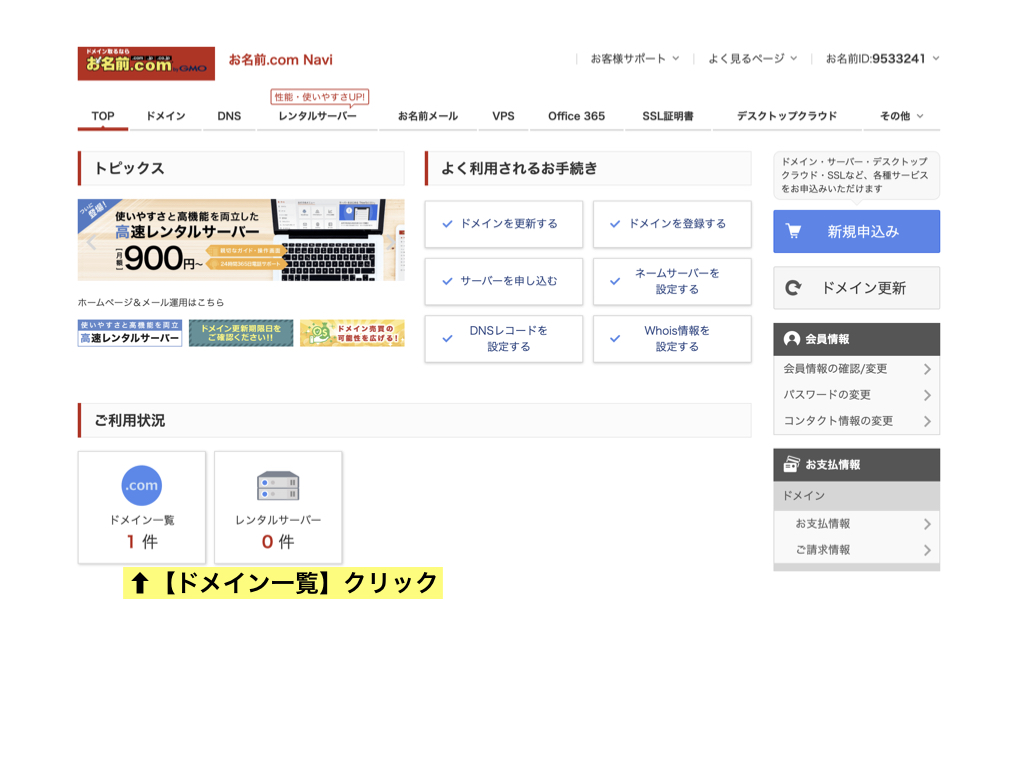Expand the よく見るページ dropdown
The image size is (1024, 768).
[x=752, y=59]
